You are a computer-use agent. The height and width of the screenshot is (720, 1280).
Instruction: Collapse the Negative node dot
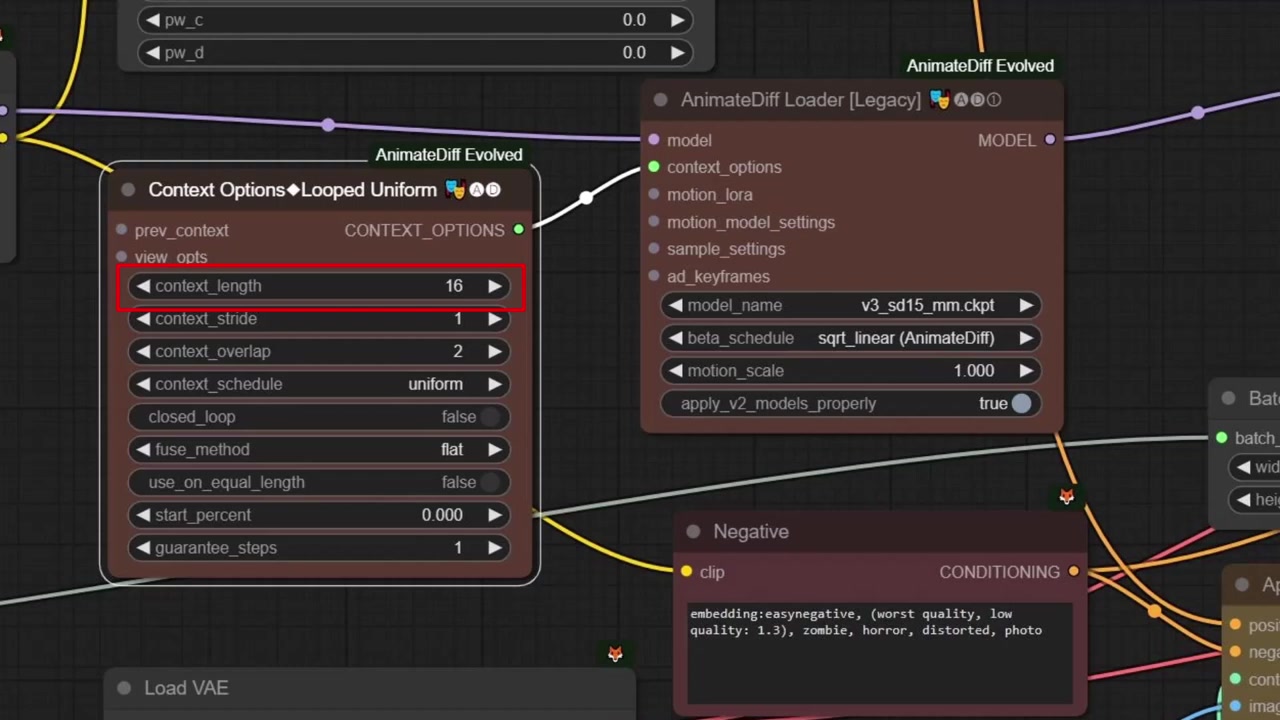(x=693, y=532)
